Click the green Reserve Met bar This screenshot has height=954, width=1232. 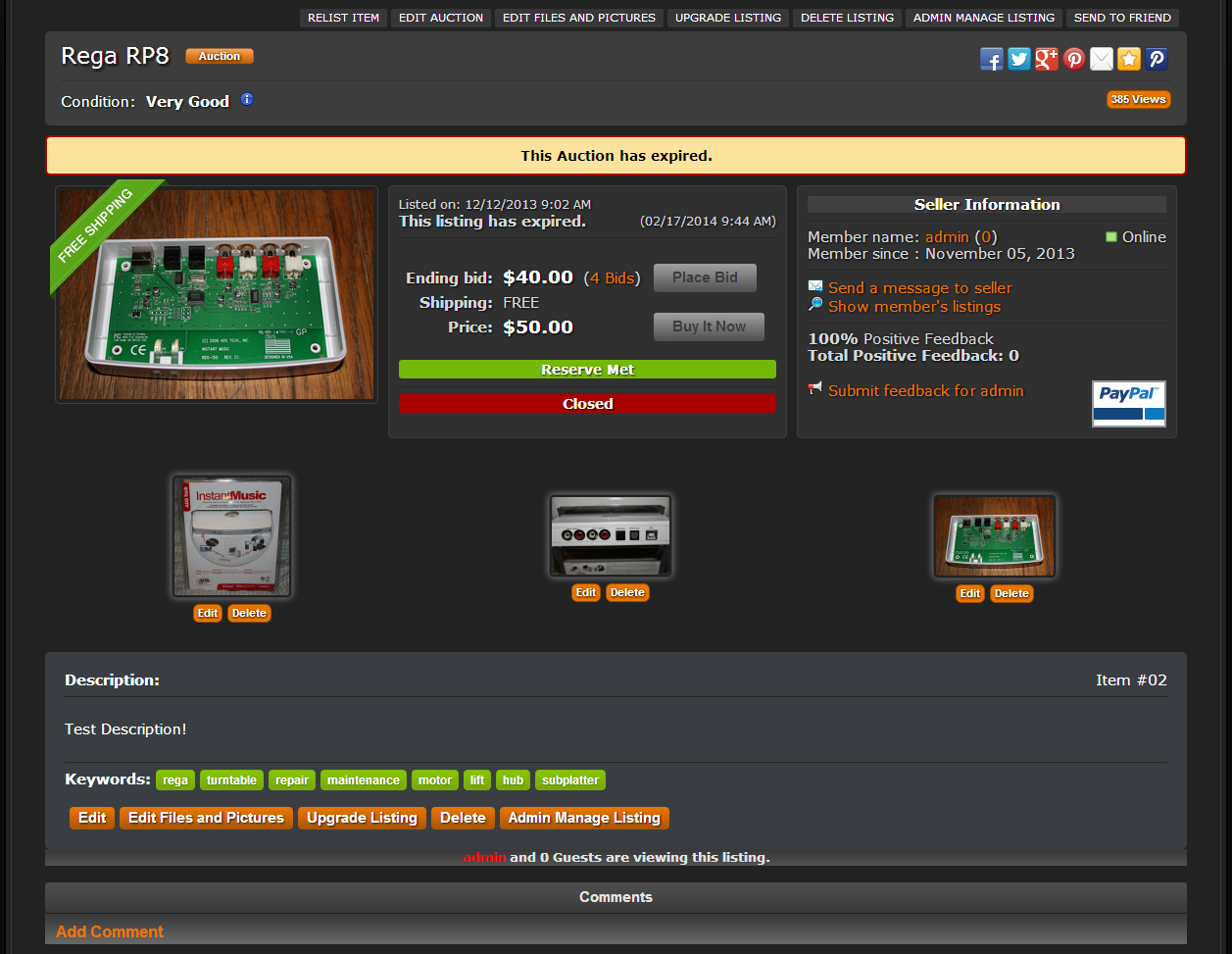[587, 370]
